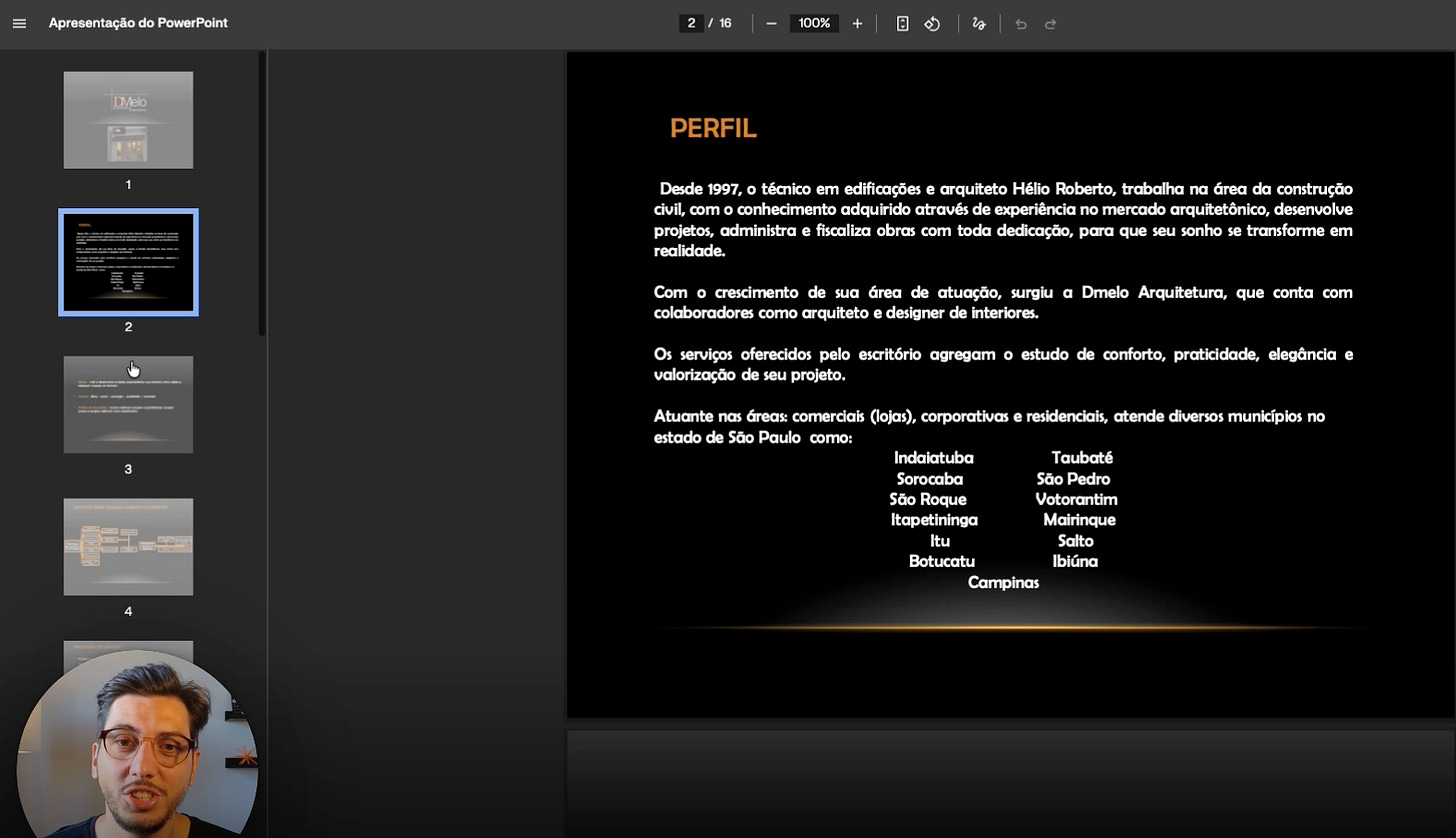
Task: Rotate the document counterclockwise
Action: (932, 23)
